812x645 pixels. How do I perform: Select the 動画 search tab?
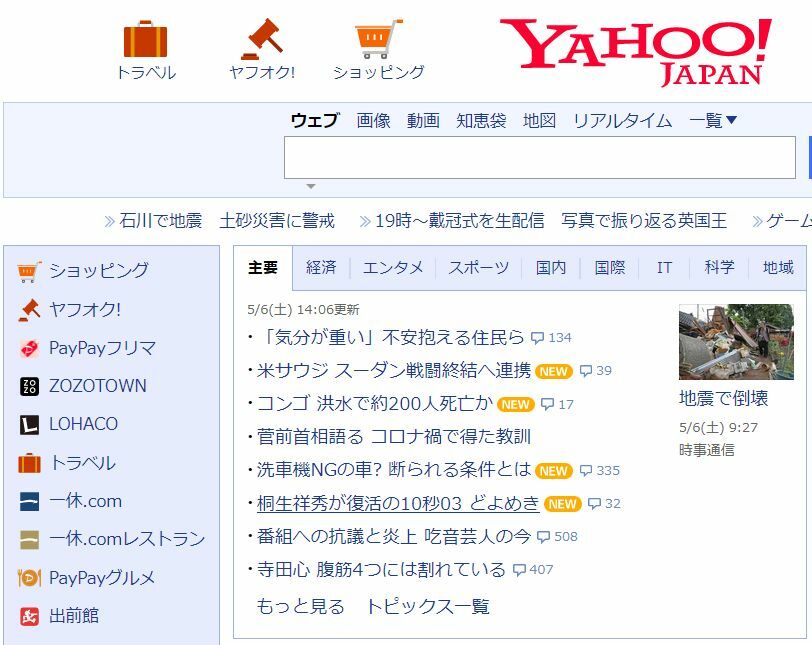point(423,121)
